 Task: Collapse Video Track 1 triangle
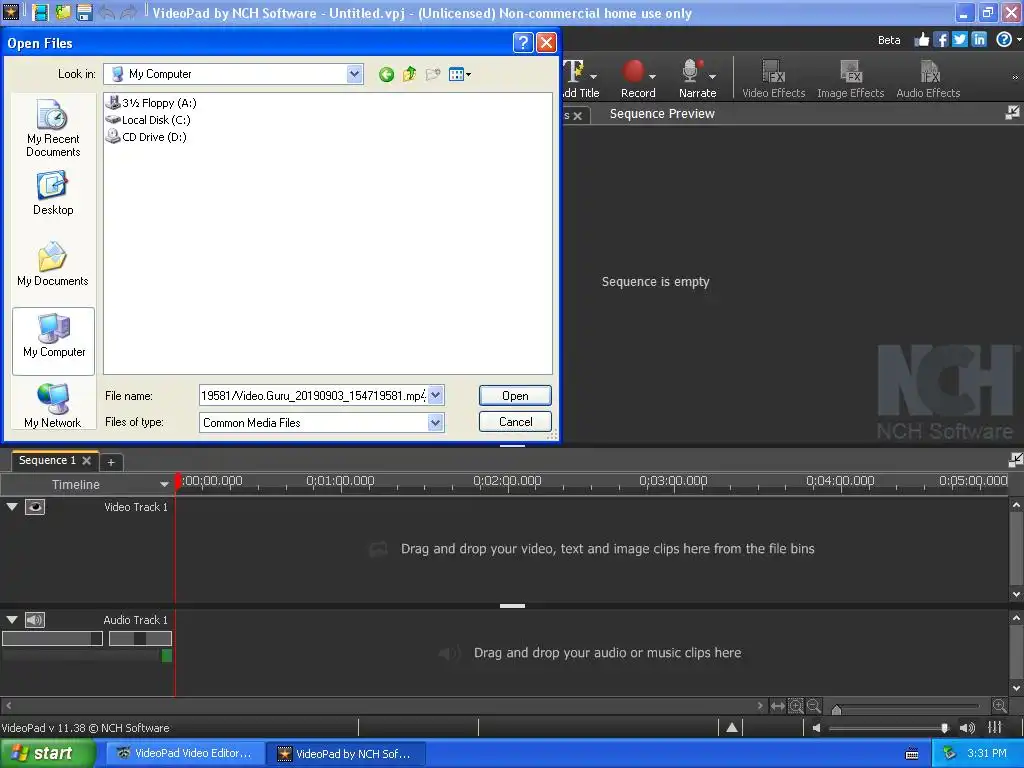pos(12,506)
